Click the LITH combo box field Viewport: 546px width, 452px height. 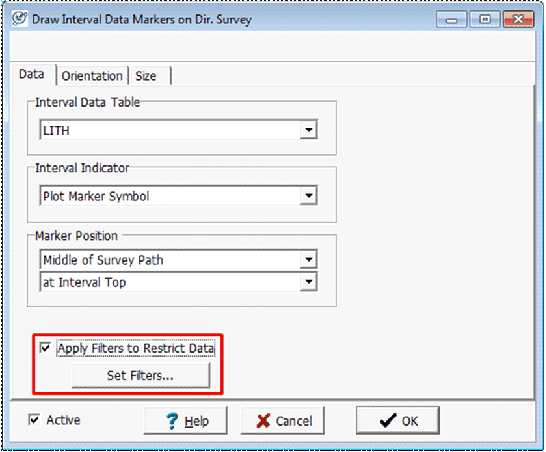178,130
